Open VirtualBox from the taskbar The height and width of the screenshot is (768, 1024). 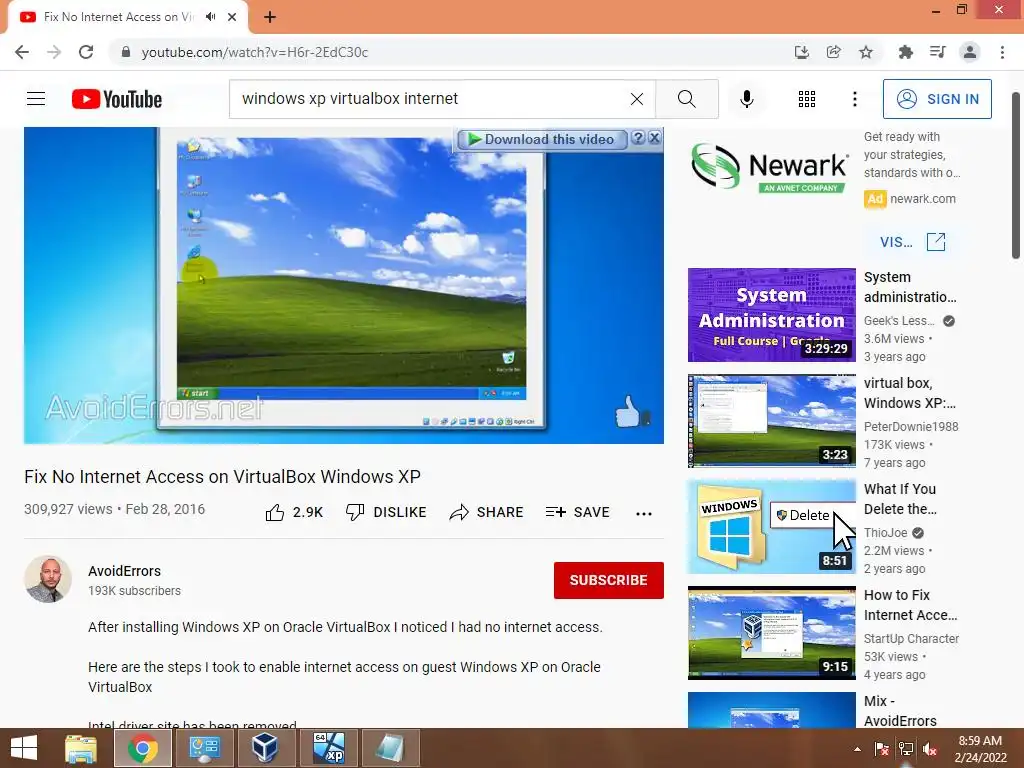pyautogui.click(x=265, y=748)
